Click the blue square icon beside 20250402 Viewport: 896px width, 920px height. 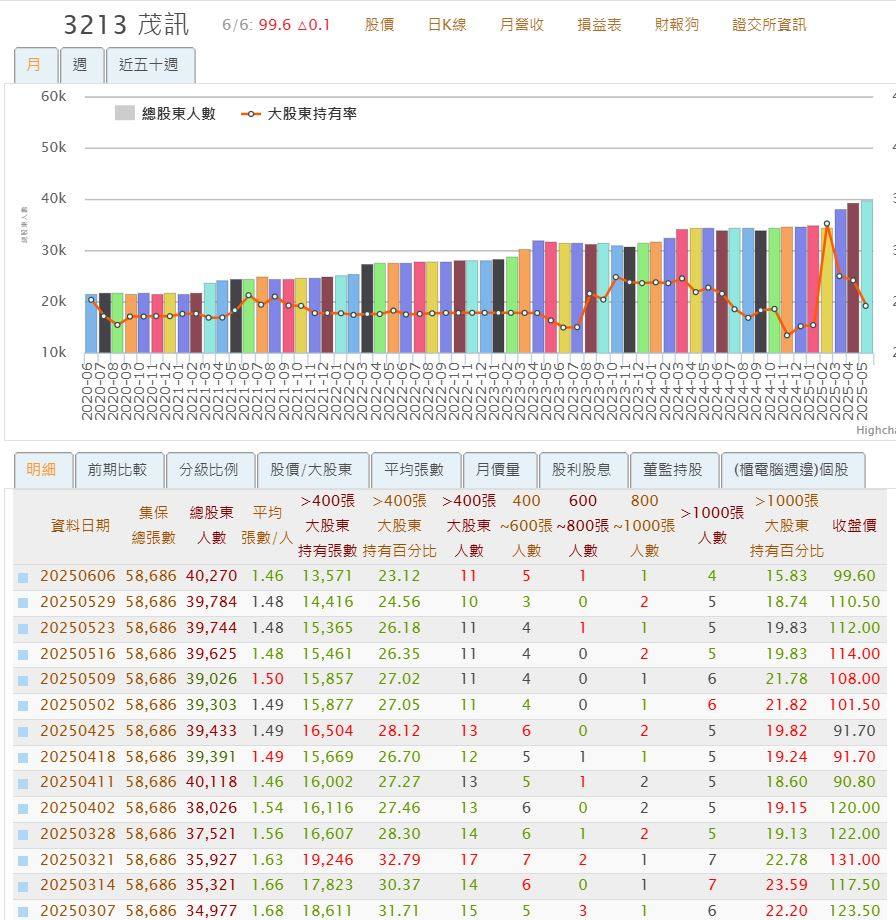(23, 809)
